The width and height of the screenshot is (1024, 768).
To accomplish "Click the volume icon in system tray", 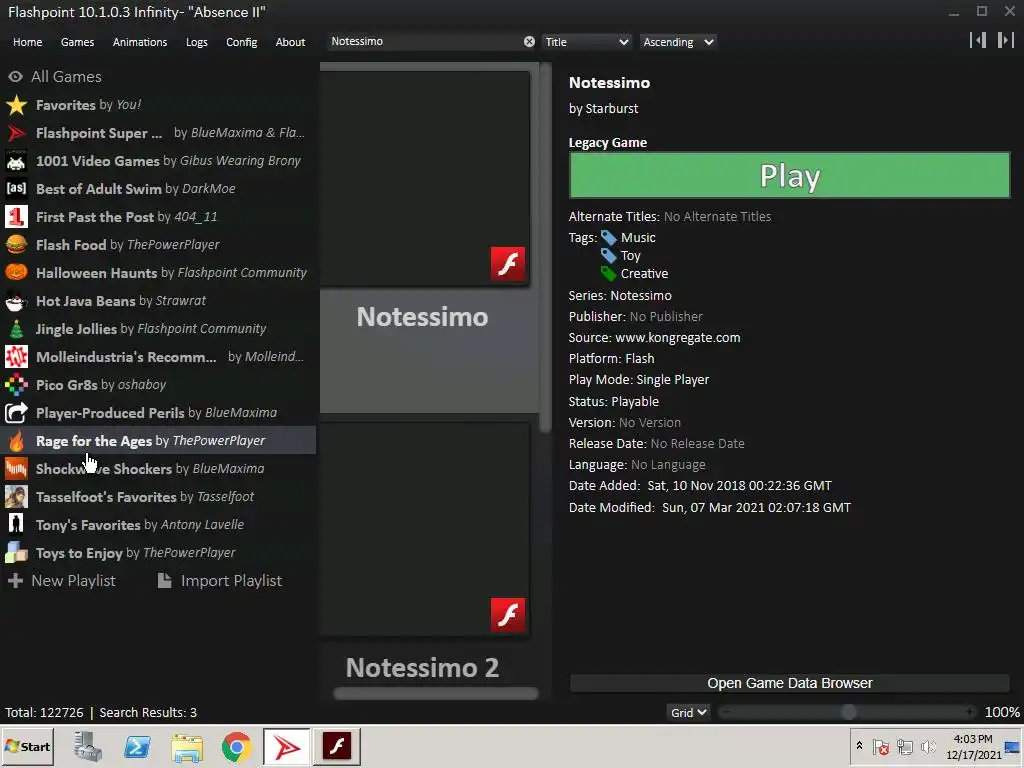I will tap(928, 746).
